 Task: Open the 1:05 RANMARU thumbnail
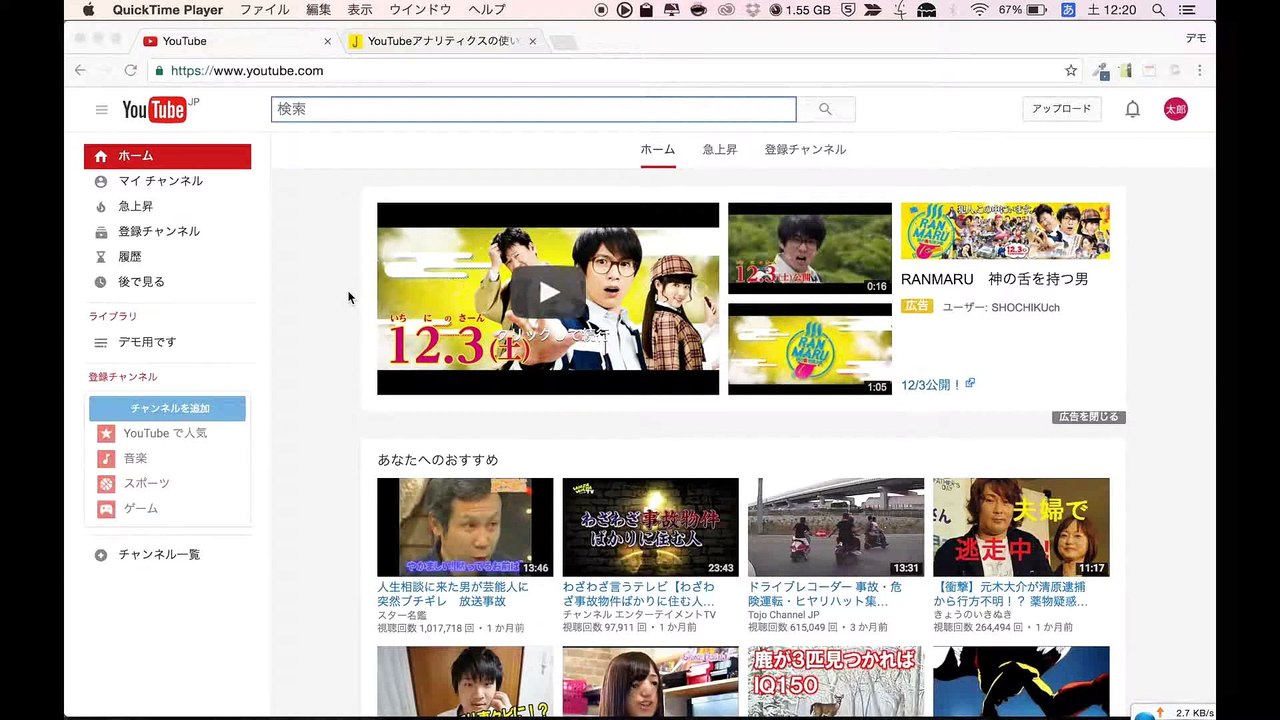[810, 349]
